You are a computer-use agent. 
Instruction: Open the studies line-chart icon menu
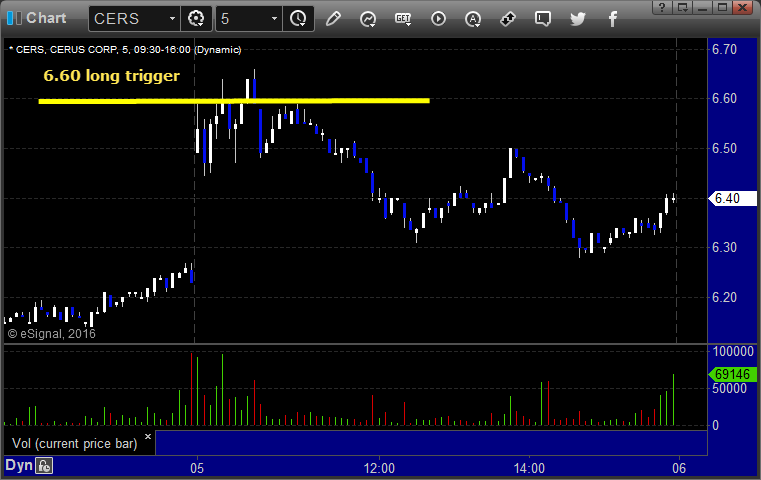click(x=368, y=19)
